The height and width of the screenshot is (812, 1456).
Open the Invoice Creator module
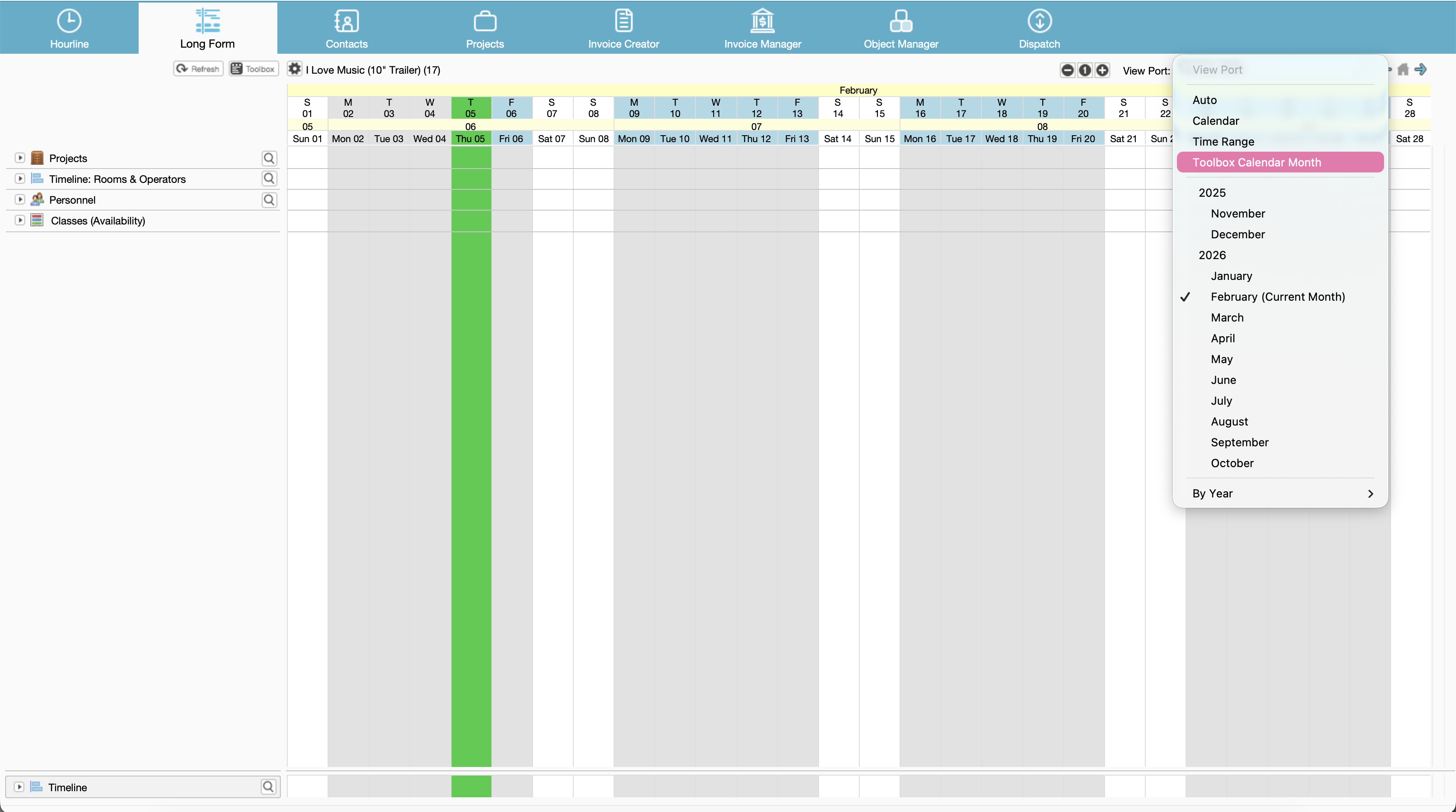tap(623, 28)
